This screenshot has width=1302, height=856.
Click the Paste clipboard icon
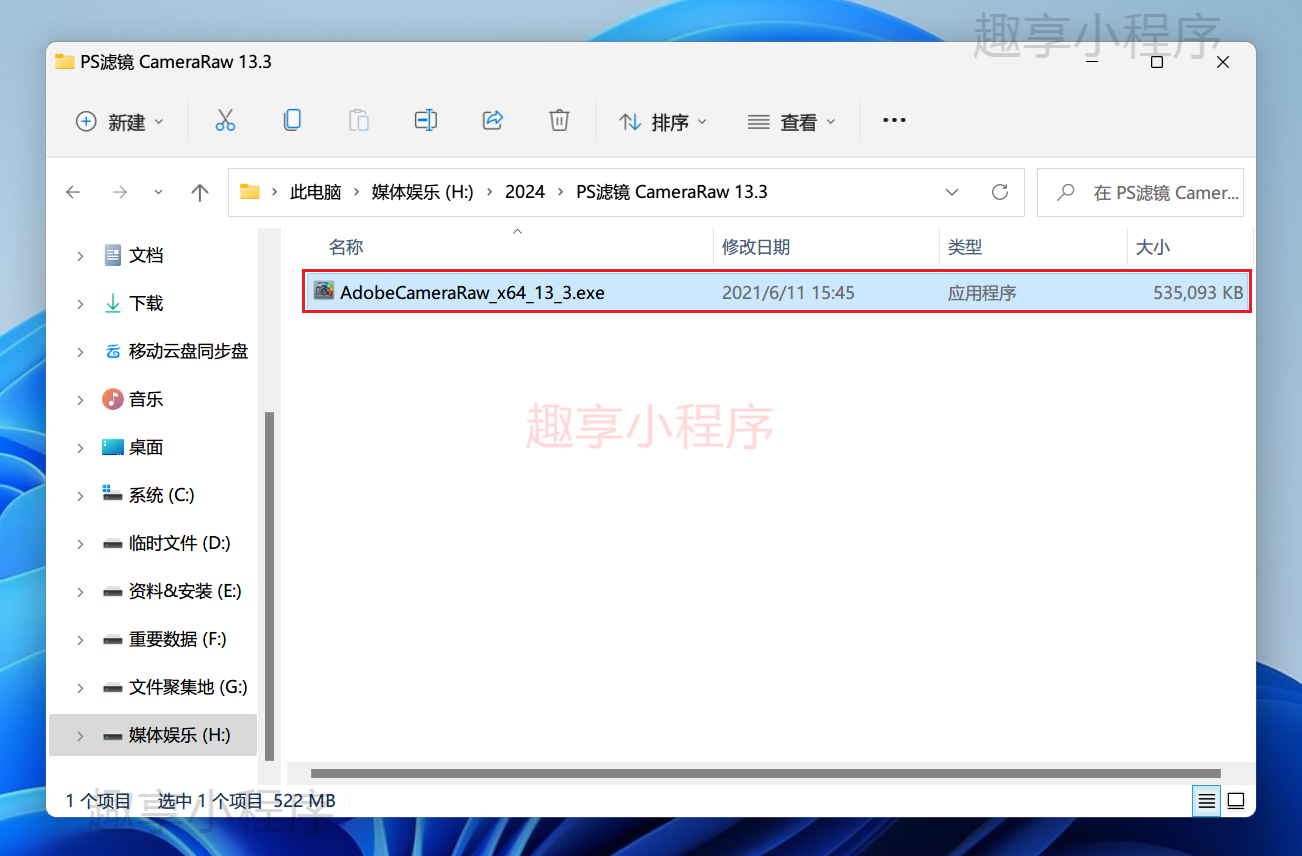tap(359, 121)
